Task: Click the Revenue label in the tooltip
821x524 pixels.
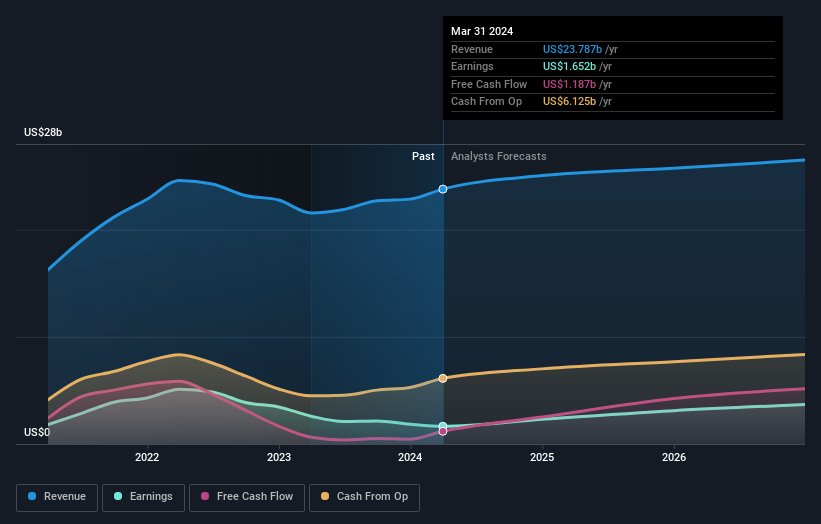Action: point(472,49)
